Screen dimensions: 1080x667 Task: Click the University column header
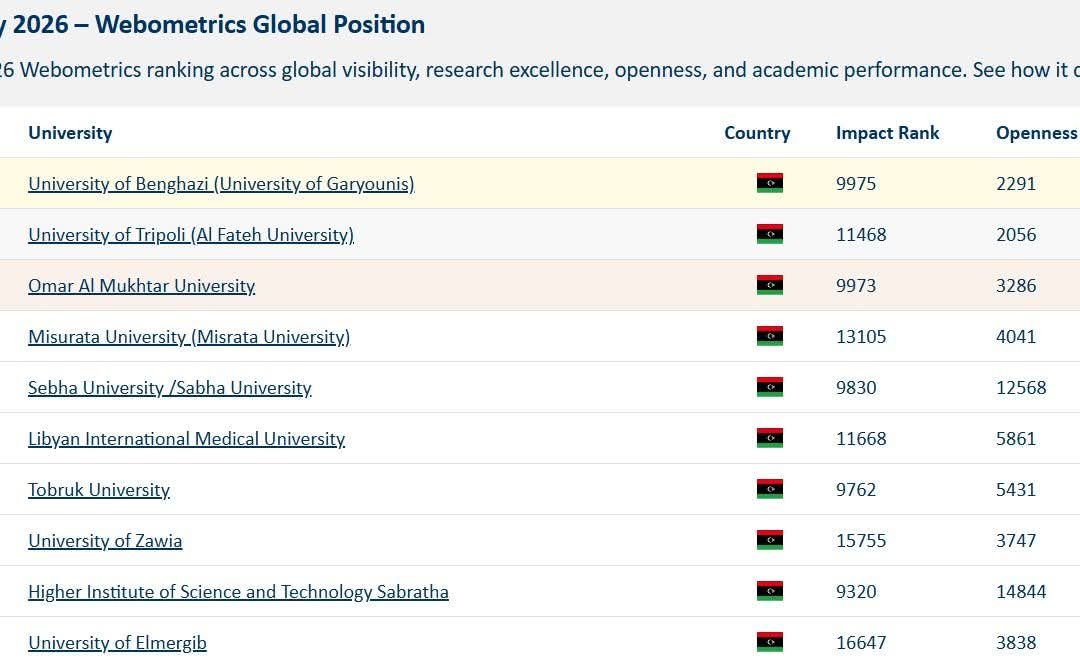tap(70, 133)
